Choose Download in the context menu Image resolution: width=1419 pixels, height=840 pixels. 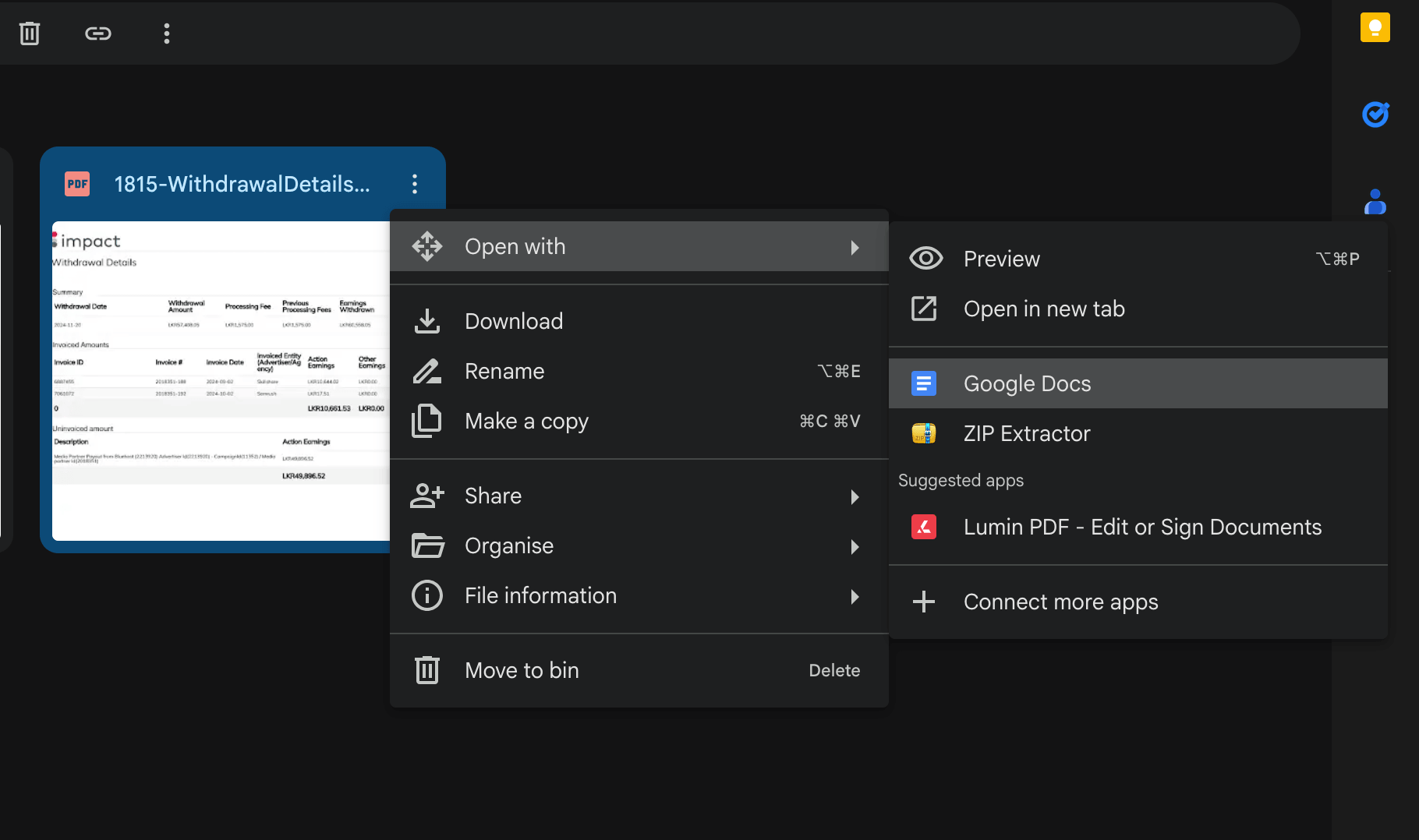click(639, 321)
